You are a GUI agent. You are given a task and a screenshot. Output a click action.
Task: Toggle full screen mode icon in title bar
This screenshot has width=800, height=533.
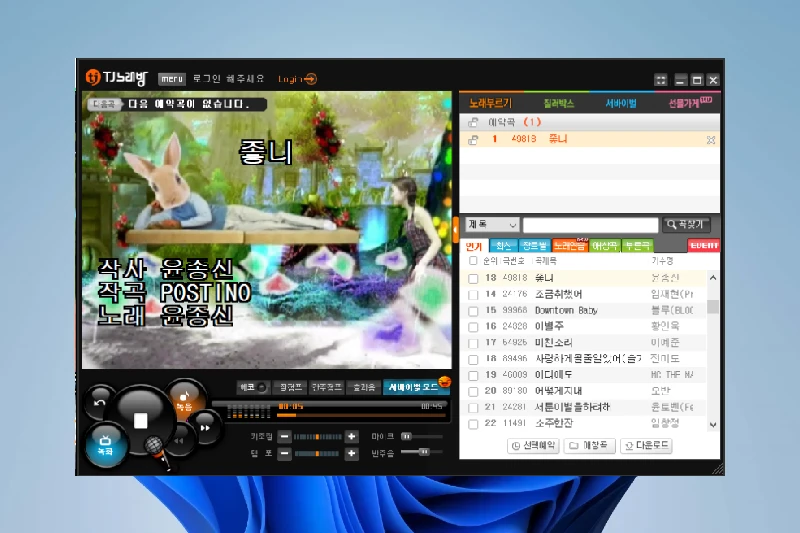[x=661, y=80]
